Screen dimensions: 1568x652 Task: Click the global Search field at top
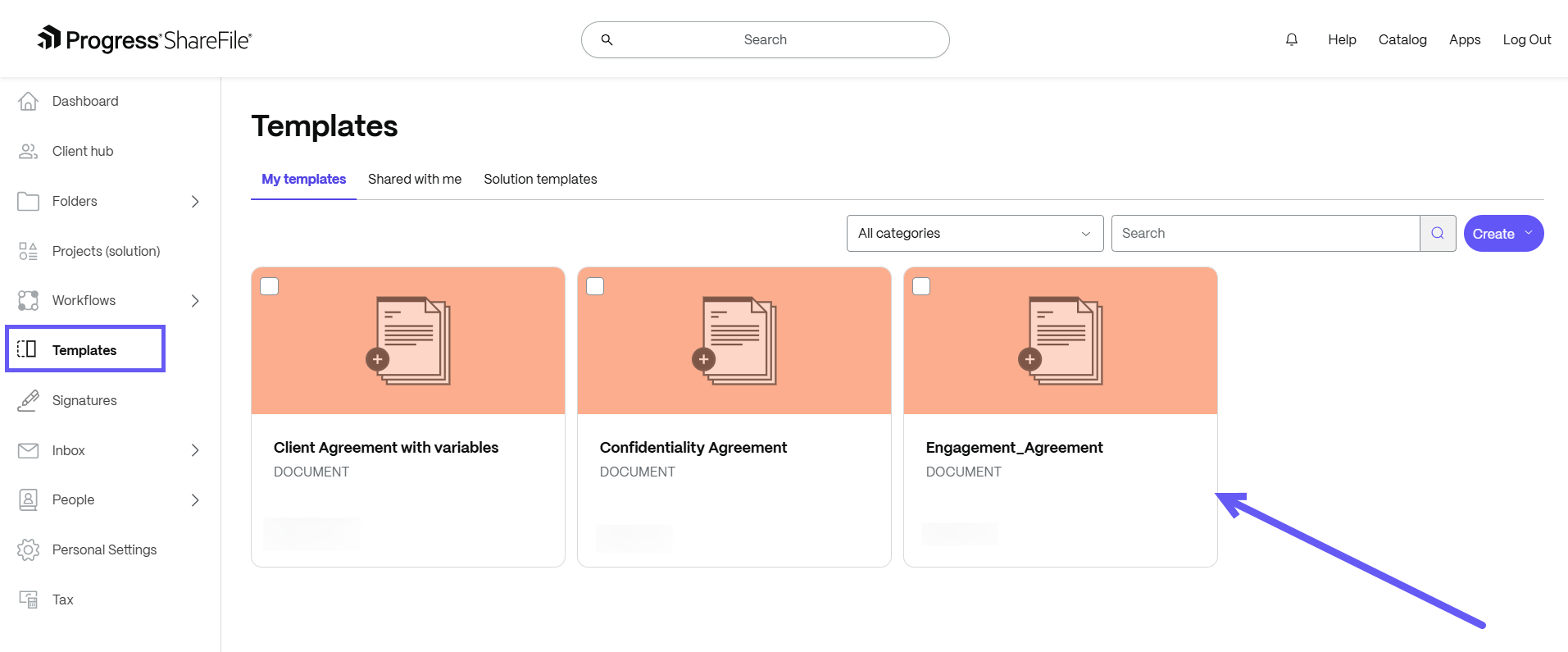[765, 39]
